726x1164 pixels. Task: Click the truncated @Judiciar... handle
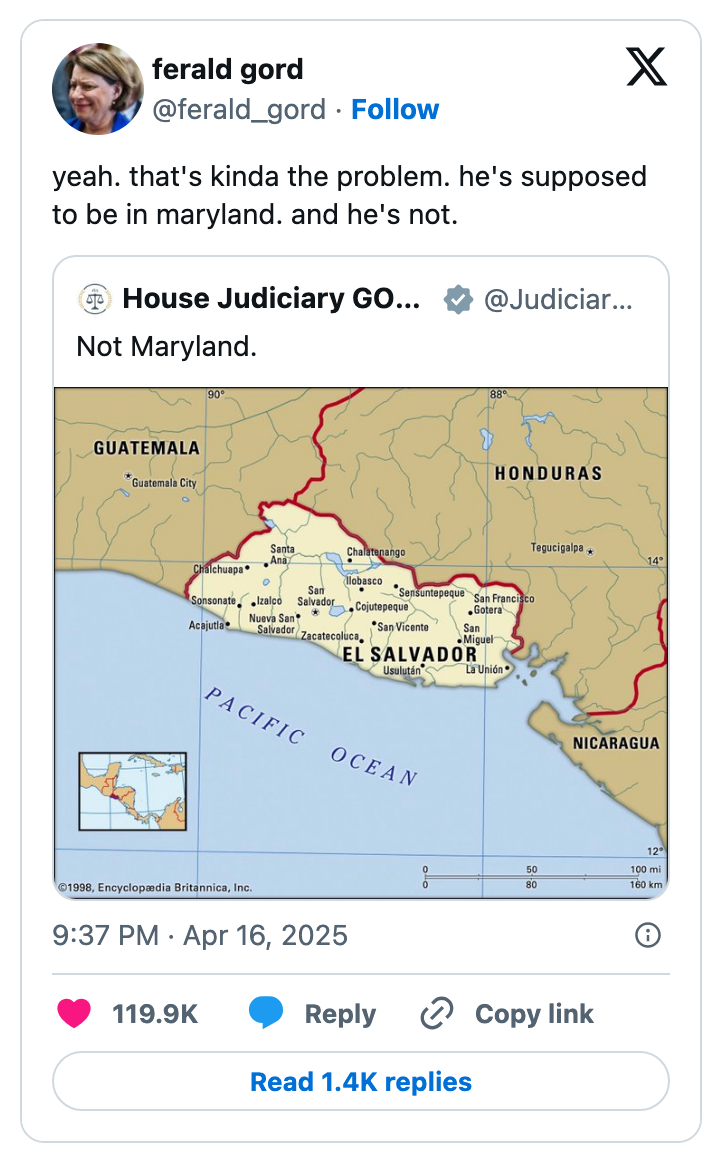[557, 297]
